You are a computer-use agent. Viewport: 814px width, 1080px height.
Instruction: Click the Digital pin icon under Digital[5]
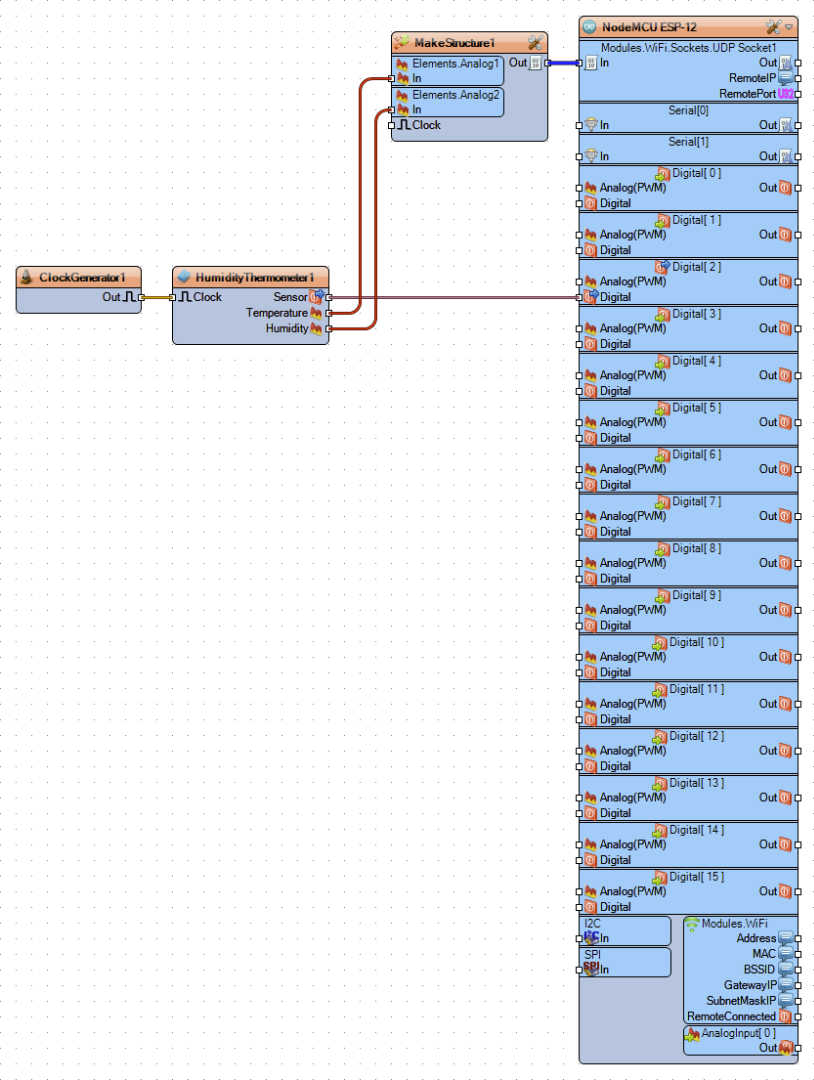pyautogui.click(x=589, y=437)
